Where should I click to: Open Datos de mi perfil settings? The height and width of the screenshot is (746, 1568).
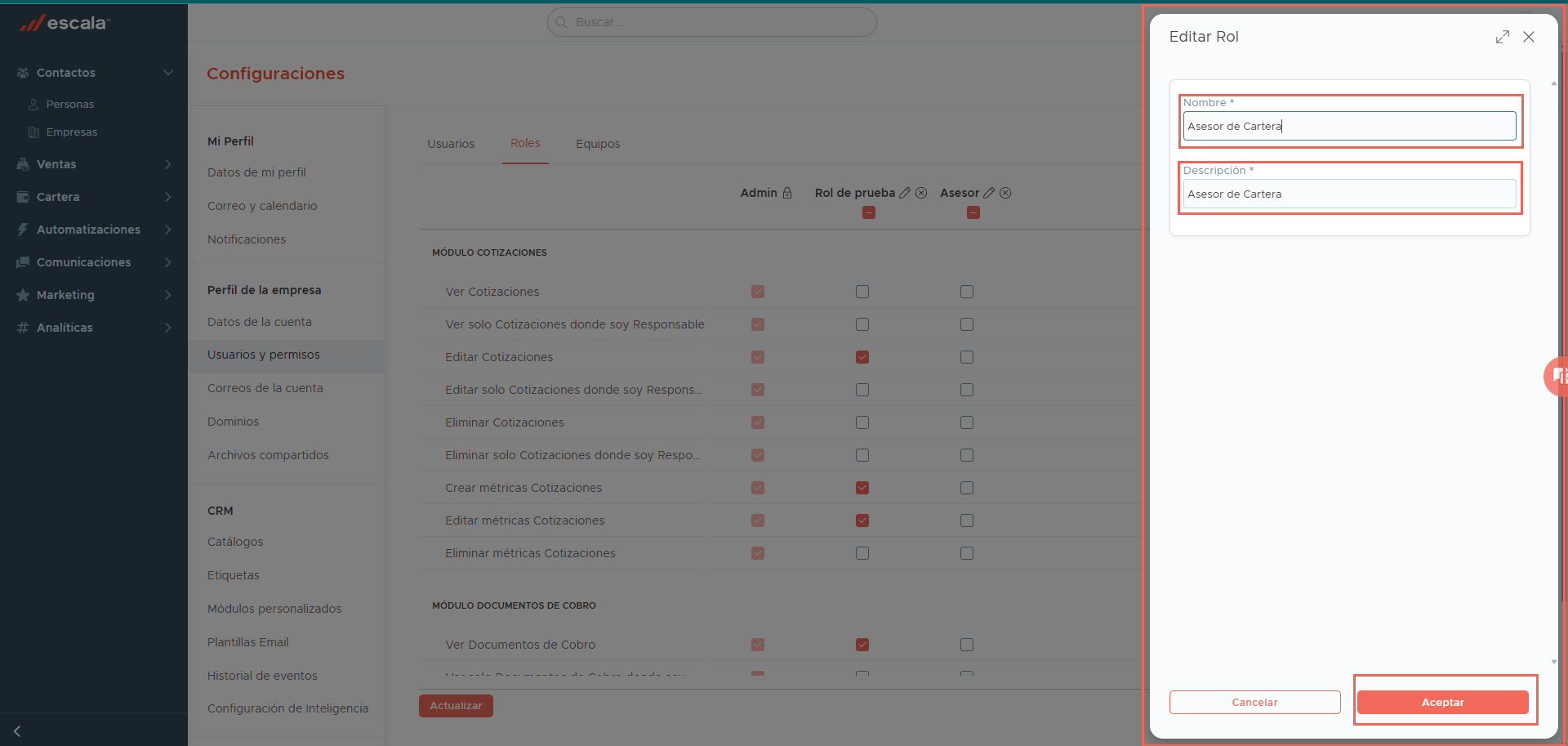pos(256,172)
